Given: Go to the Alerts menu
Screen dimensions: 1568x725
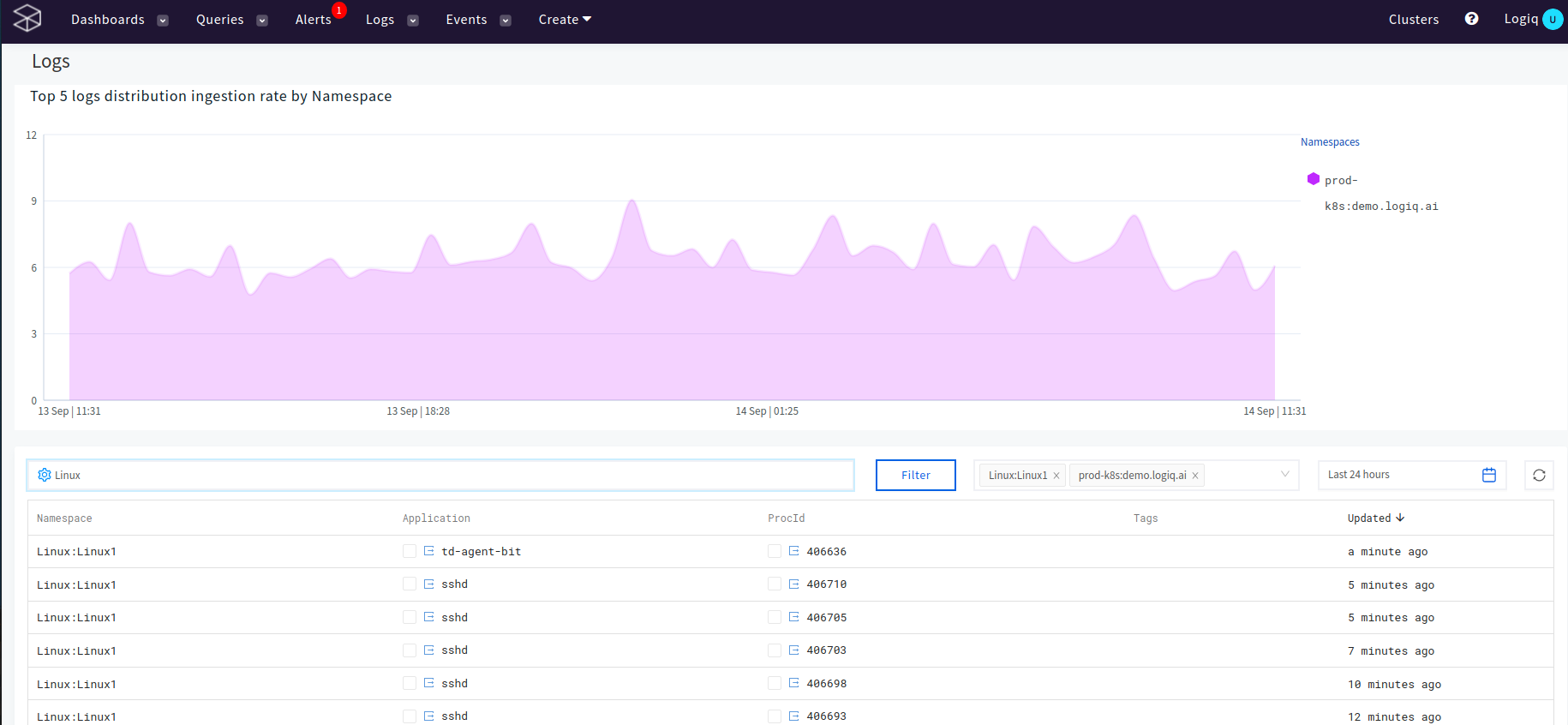Looking at the screenshot, I should pos(314,20).
